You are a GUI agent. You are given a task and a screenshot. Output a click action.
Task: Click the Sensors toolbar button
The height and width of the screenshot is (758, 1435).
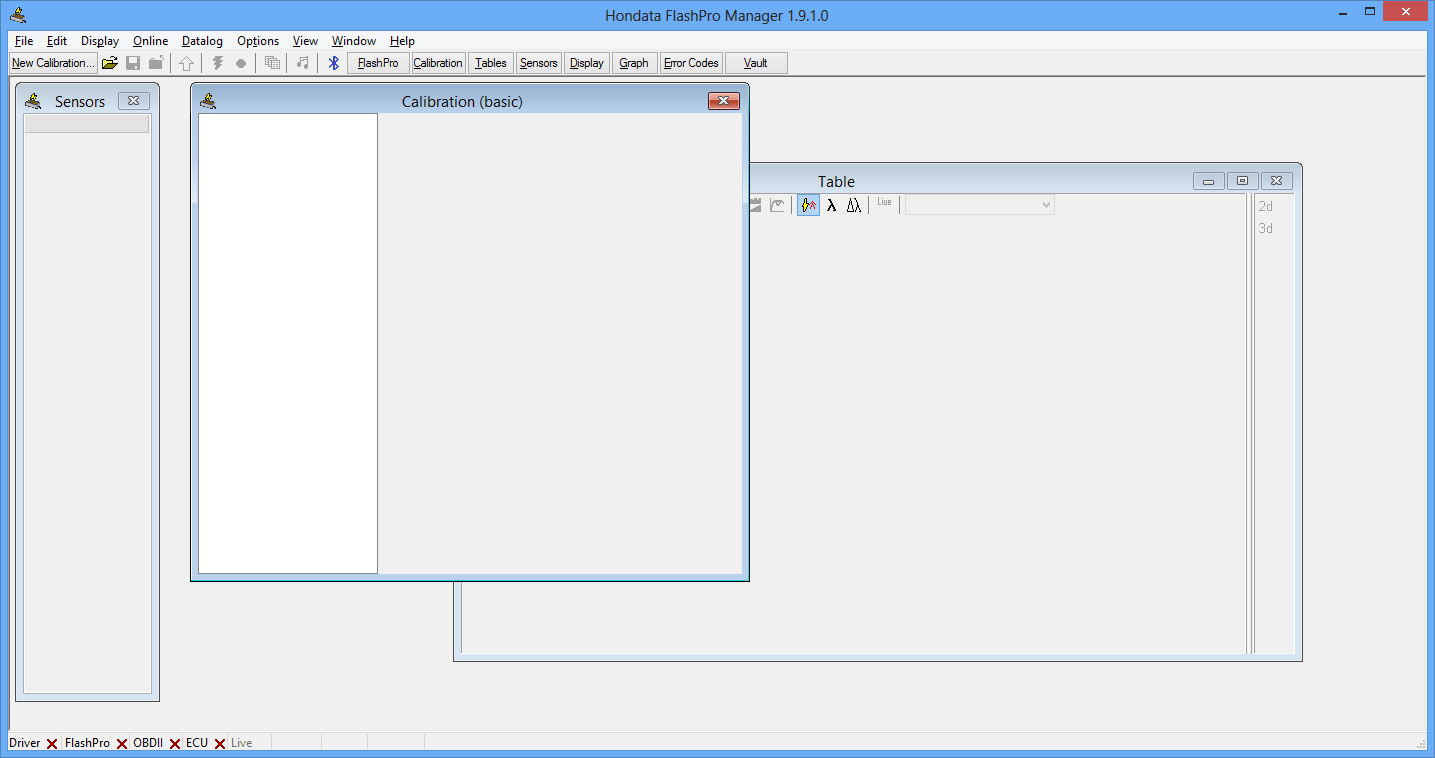click(538, 63)
